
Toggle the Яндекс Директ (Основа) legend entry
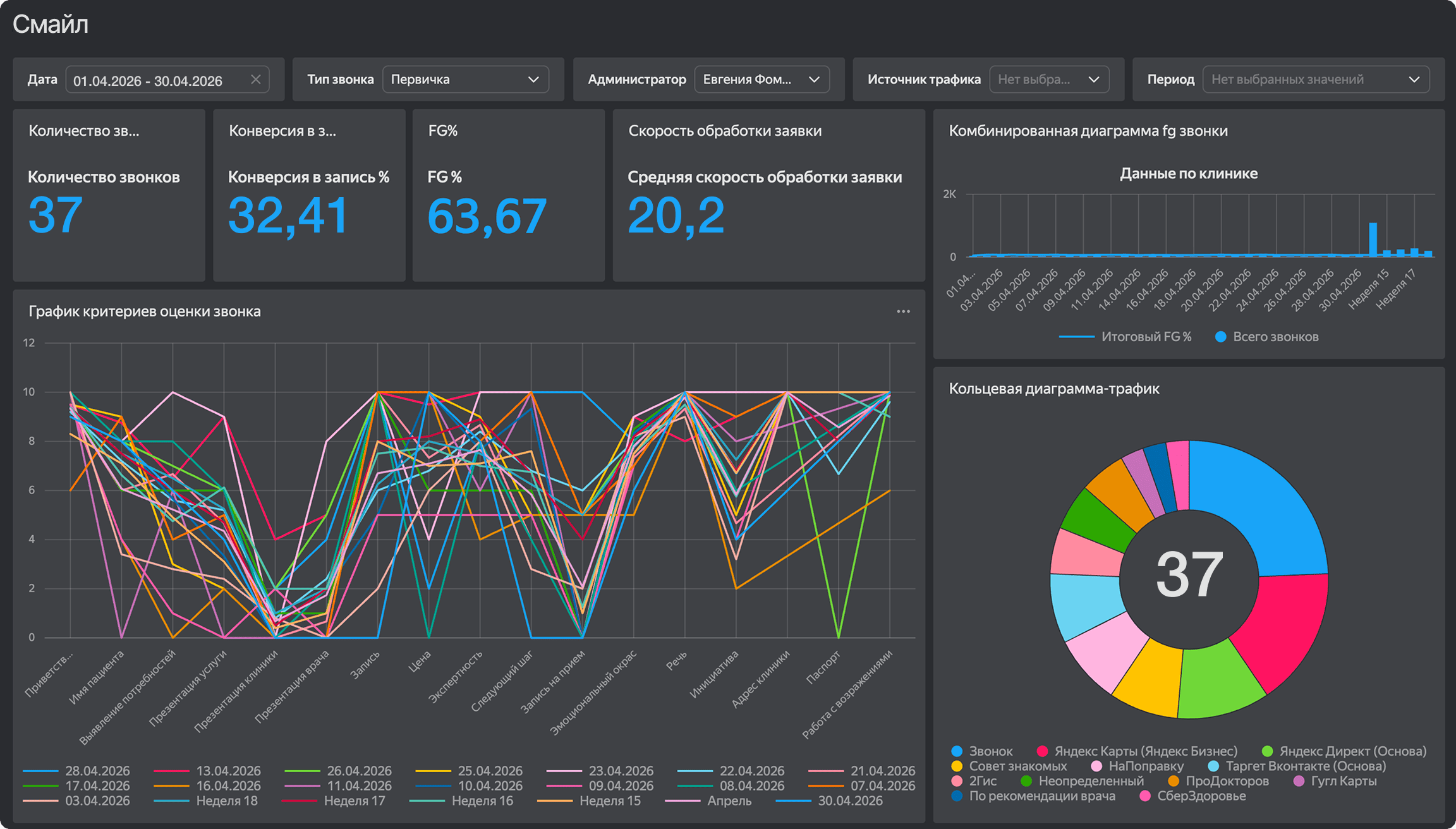pos(1344,751)
